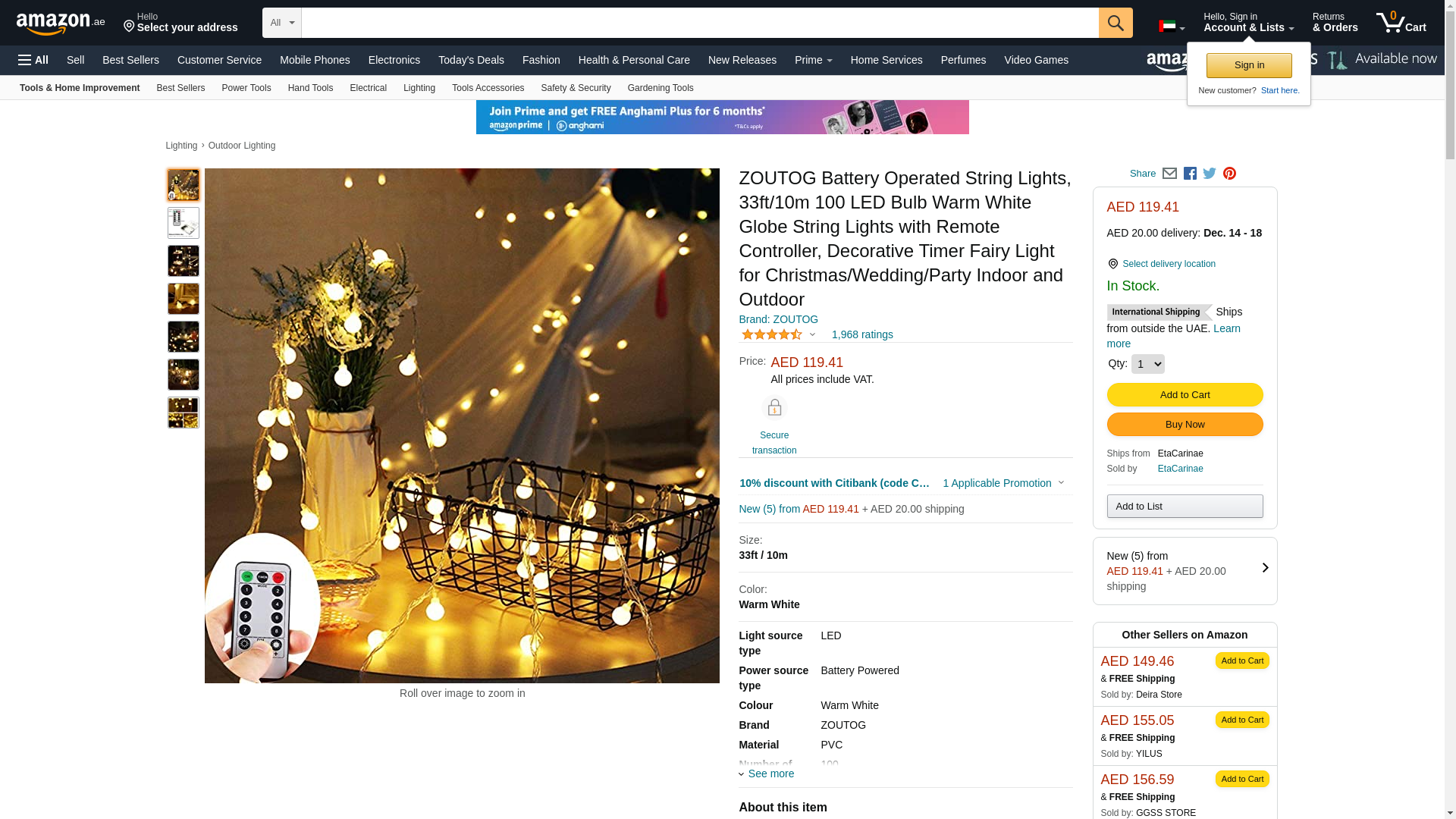1456x819 pixels.
Task: Share product on Twitter
Action: [x=1210, y=174]
